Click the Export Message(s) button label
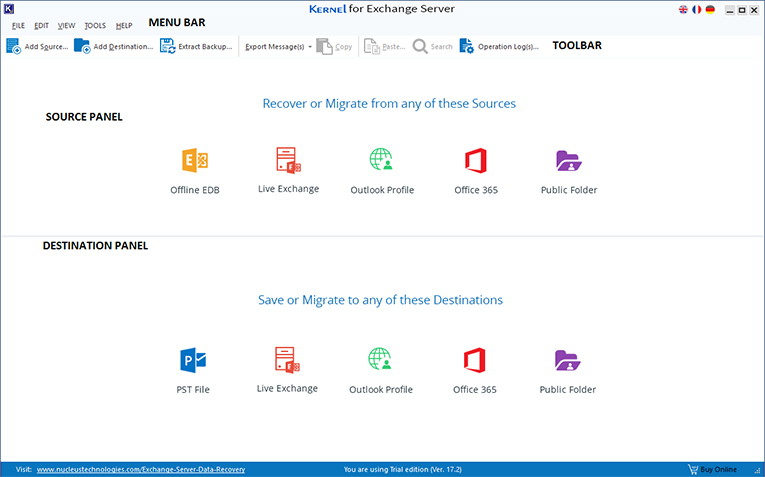765x477 pixels. [275, 47]
